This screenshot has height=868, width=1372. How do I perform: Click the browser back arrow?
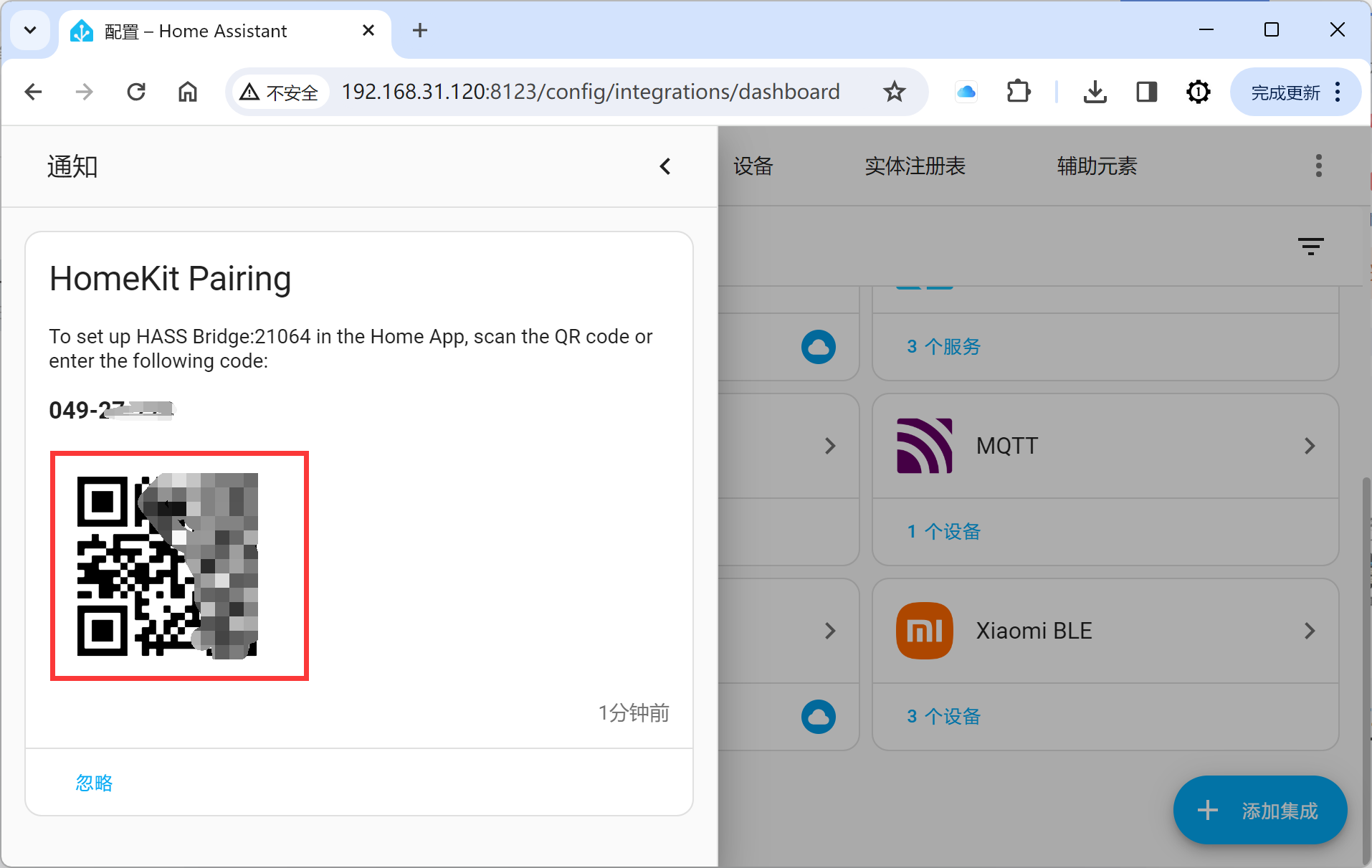pyautogui.click(x=33, y=92)
